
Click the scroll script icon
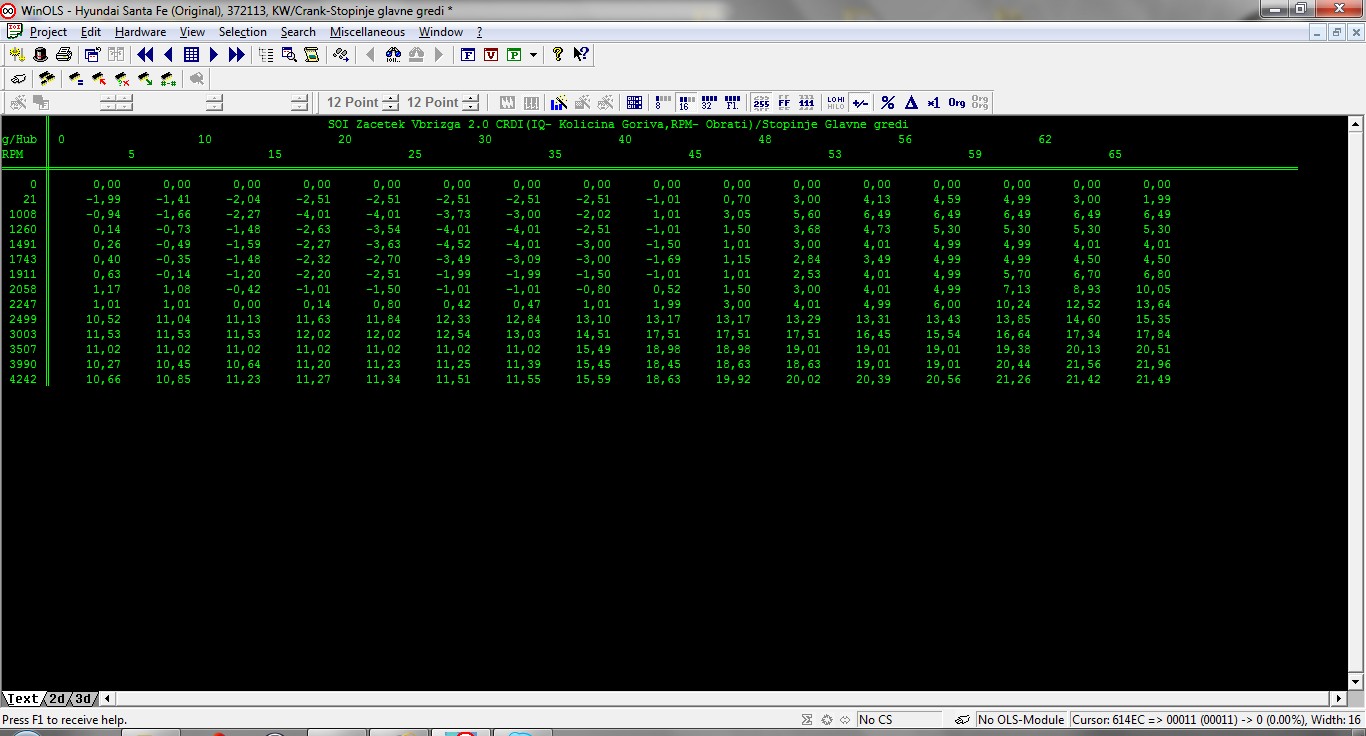pyautogui.click(x=312, y=55)
